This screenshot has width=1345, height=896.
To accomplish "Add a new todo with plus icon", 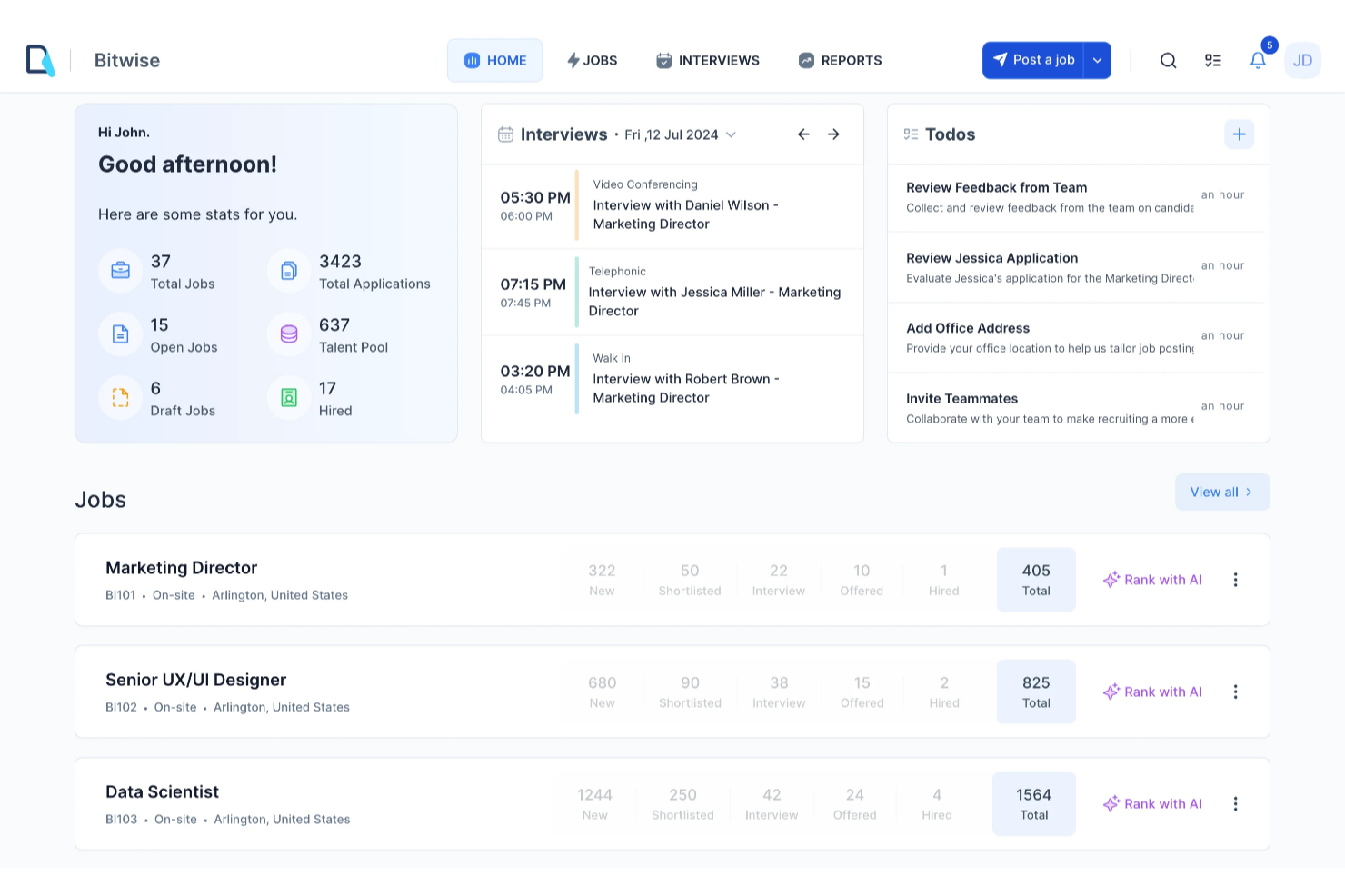I will pos(1239,134).
